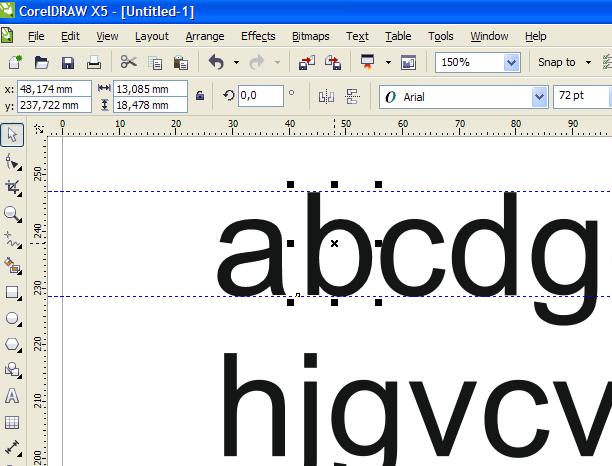Select the Crop tool
Image resolution: width=612 pixels, height=466 pixels.
click(x=12, y=188)
